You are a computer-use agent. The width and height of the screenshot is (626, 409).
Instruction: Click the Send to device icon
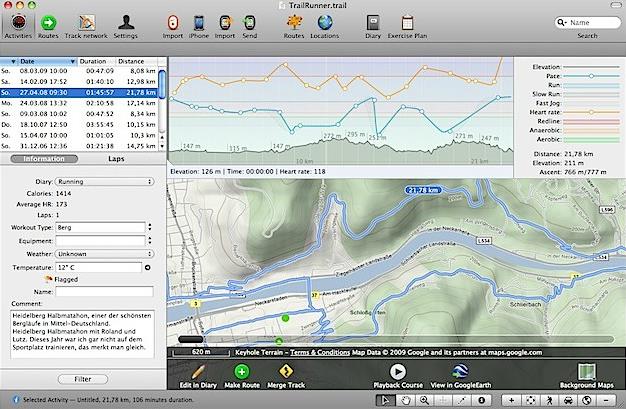[250, 26]
